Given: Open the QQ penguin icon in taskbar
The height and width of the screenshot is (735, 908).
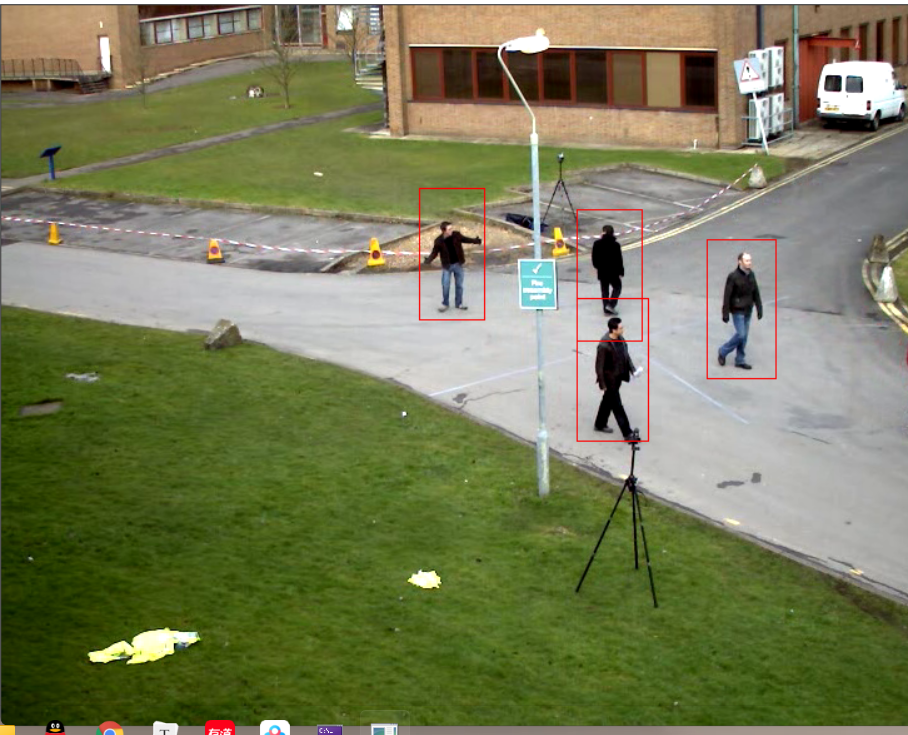Looking at the screenshot, I should [x=55, y=728].
